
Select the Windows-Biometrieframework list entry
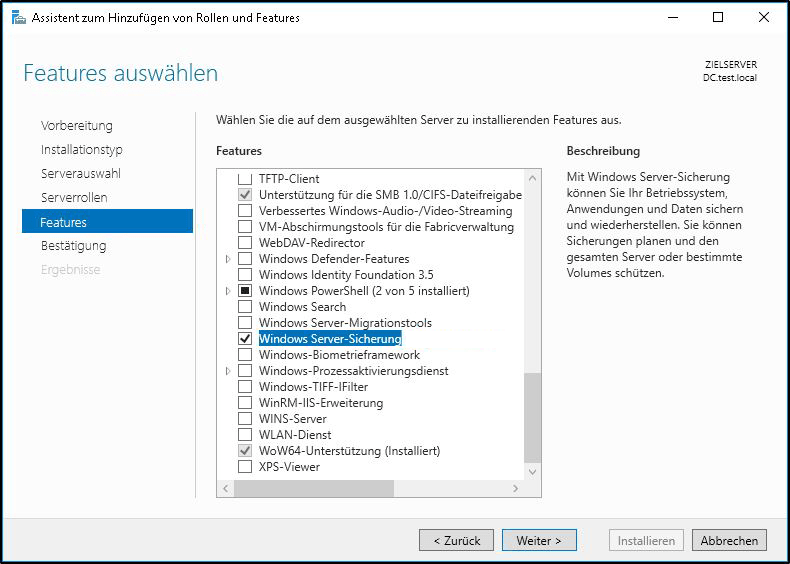[x=339, y=355]
